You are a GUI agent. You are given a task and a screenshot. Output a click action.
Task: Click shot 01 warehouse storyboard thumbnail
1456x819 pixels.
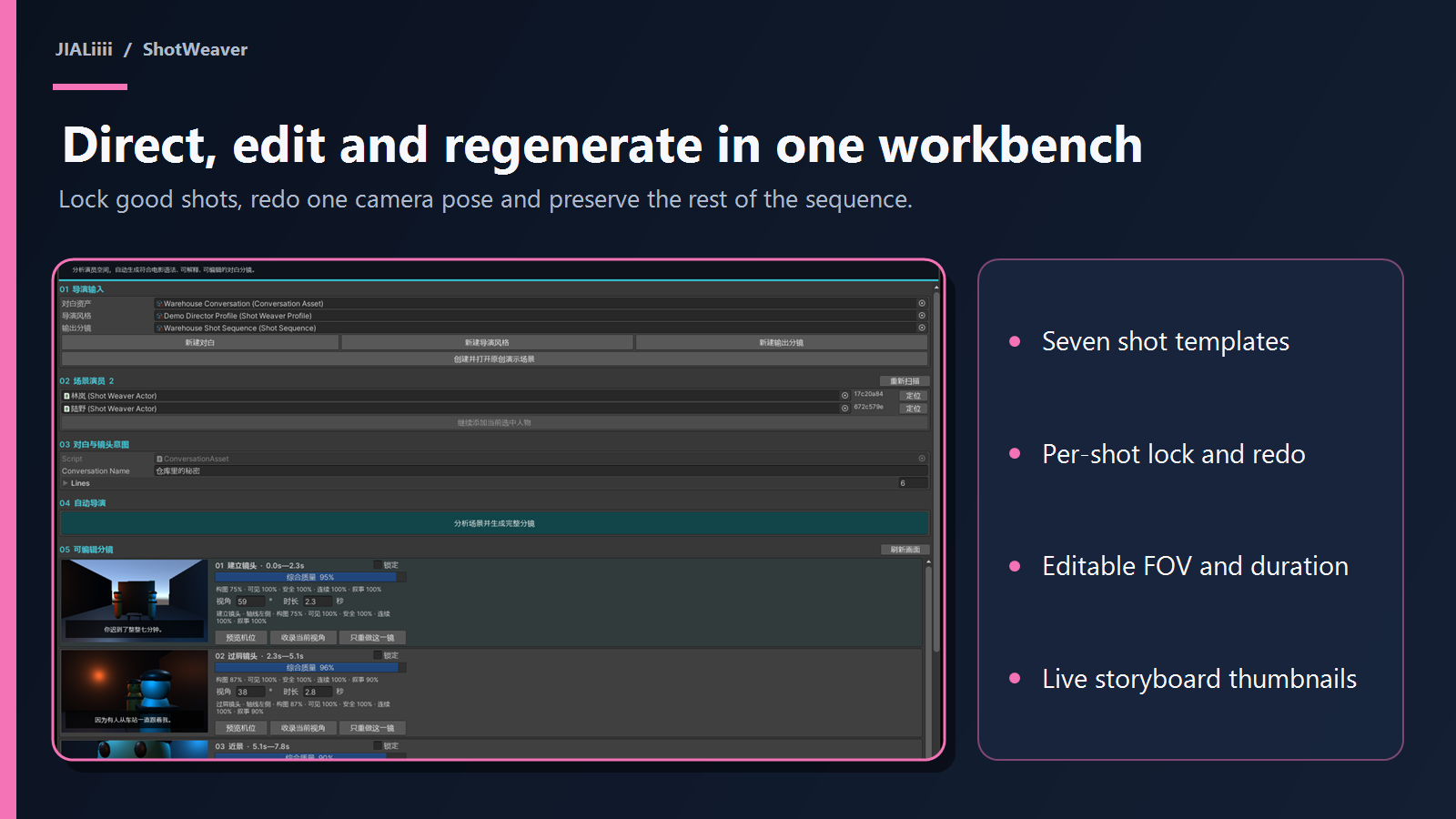pyautogui.click(x=135, y=602)
